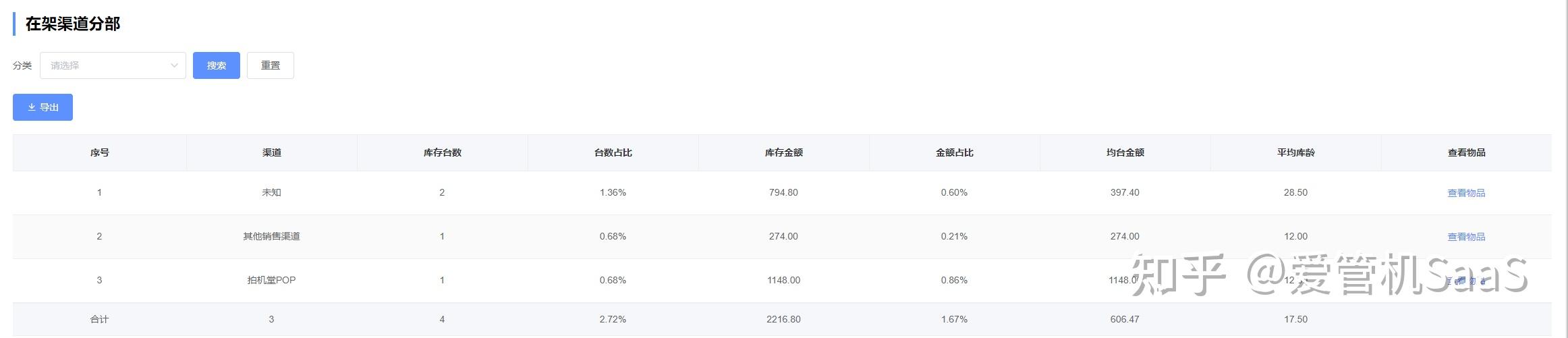The width and height of the screenshot is (1568, 338).
Task: Select the 其他销售渠道 channel cell
Action: (x=271, y=237)
